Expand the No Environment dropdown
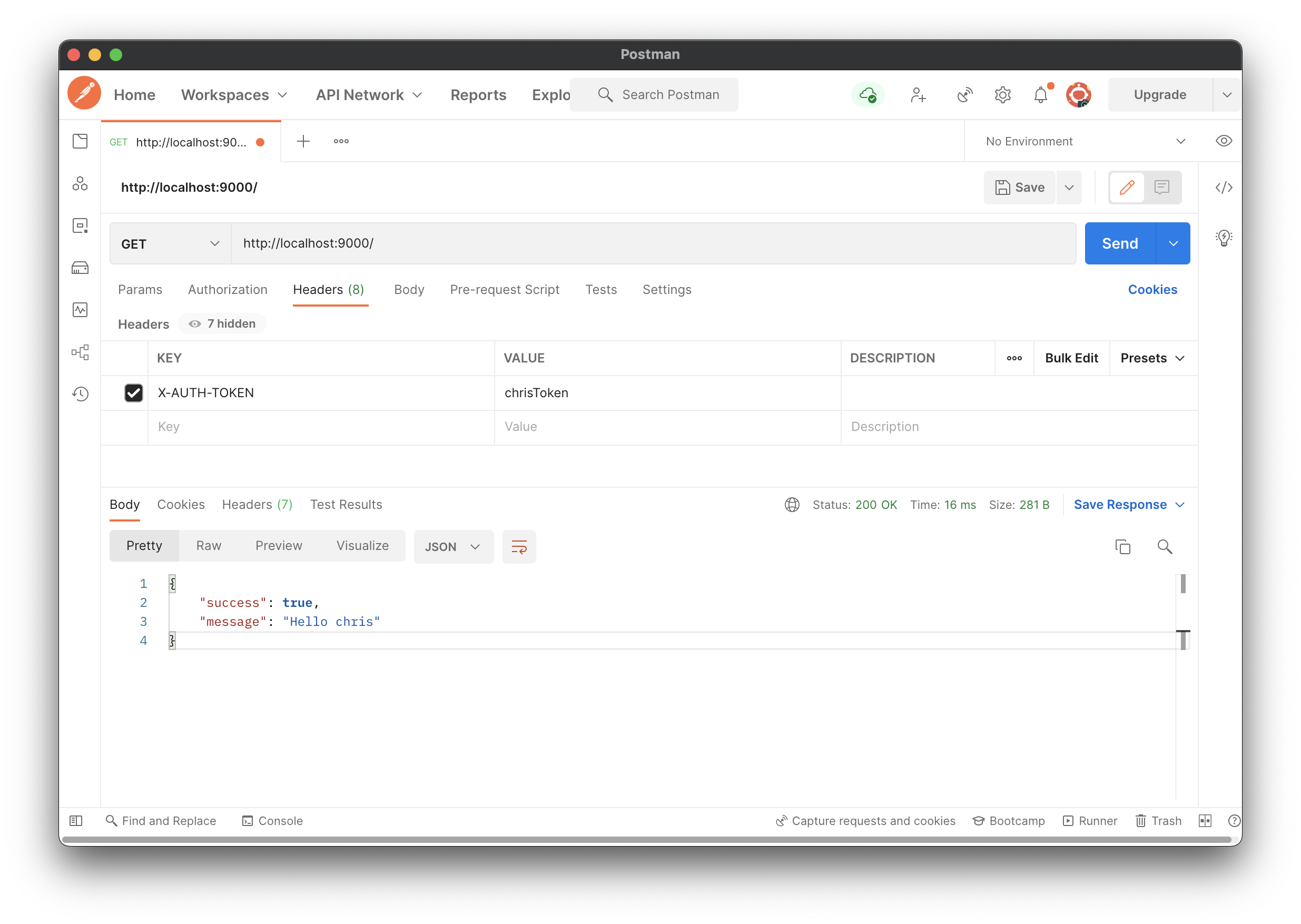Screen dimensions: 1301x924 point(1086,141)
